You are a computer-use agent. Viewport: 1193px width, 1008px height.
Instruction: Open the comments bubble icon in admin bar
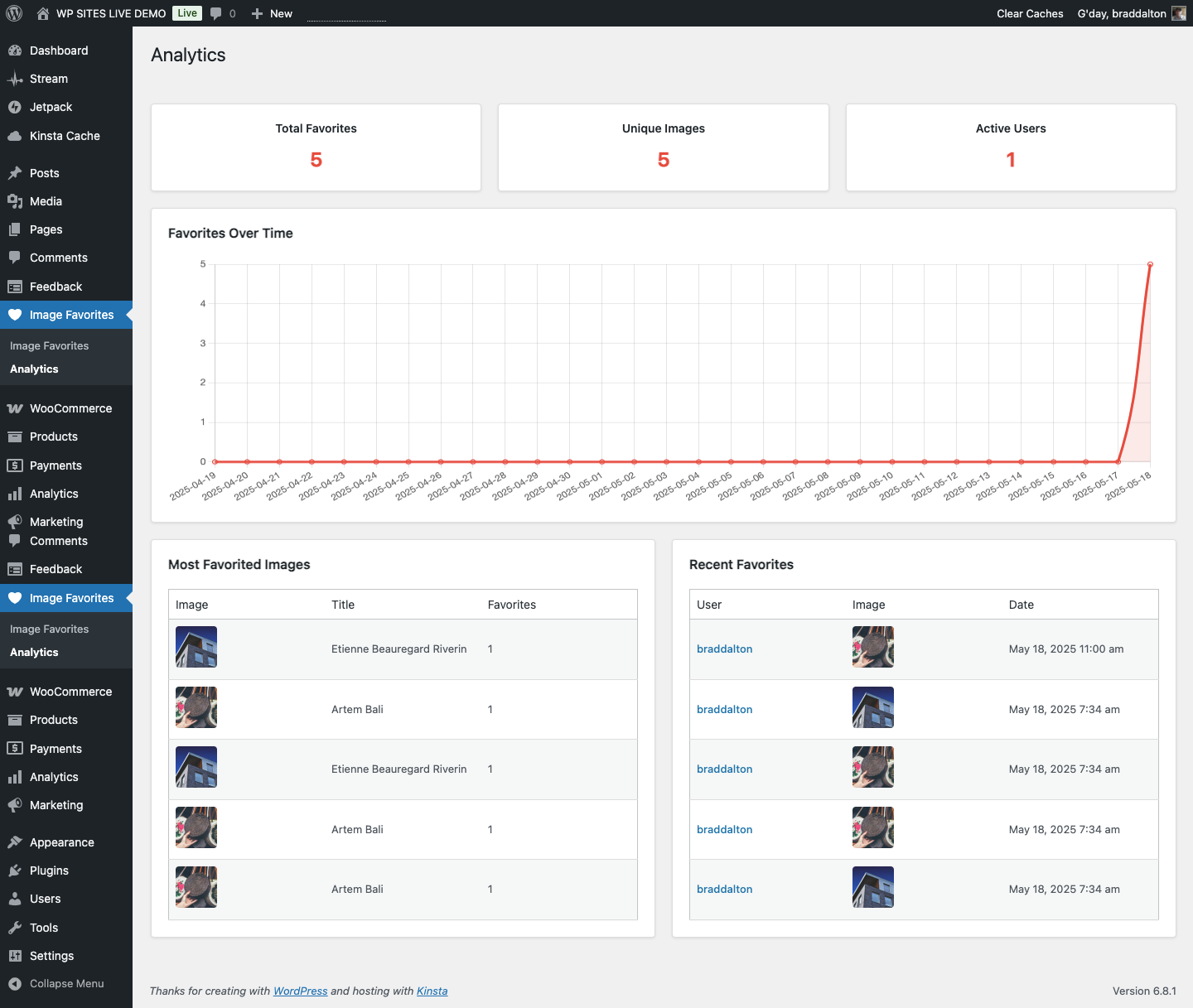click(x=216, y=13)
